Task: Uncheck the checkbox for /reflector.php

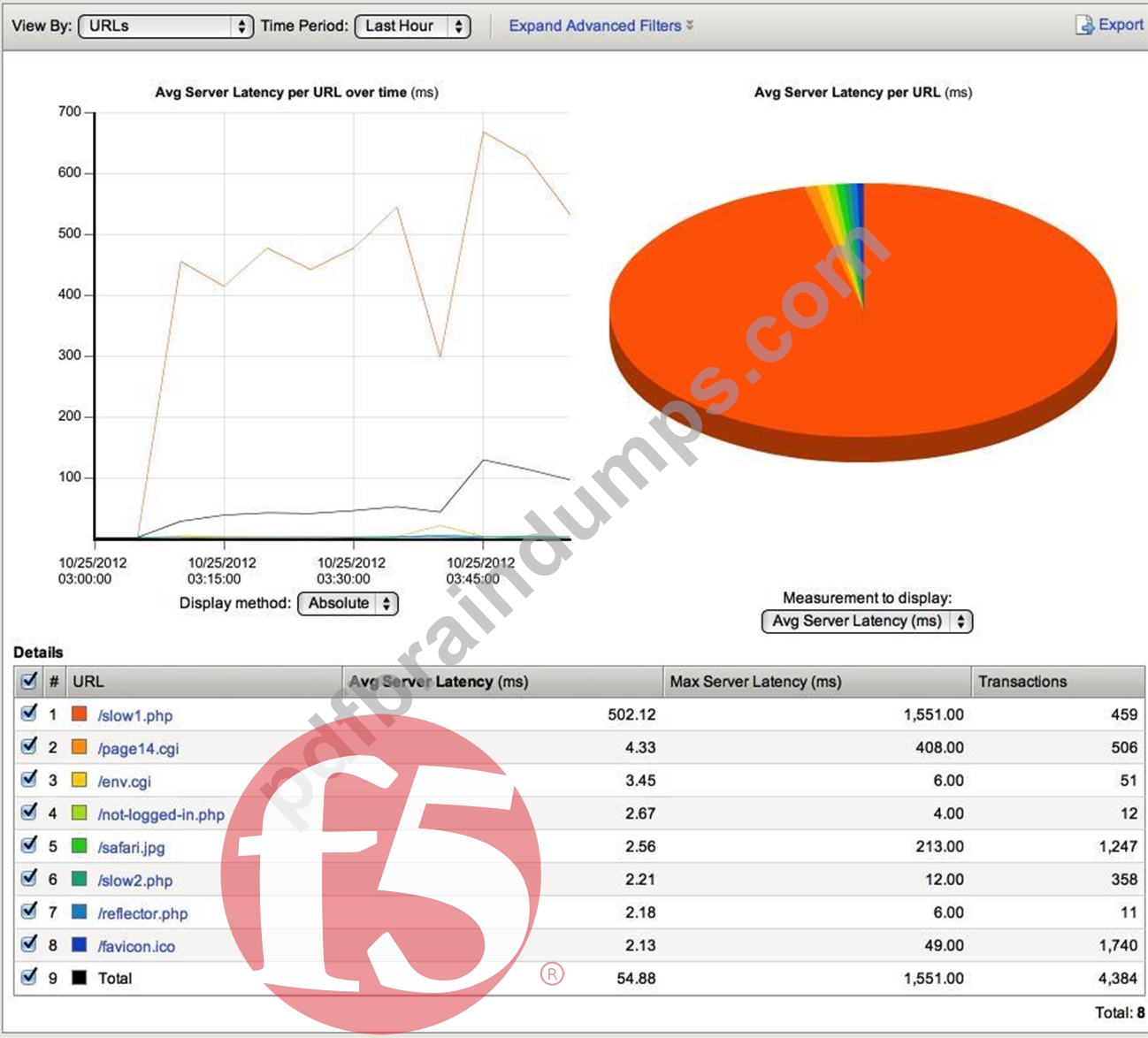Action: pyautogui.click(x=29, y=911)
